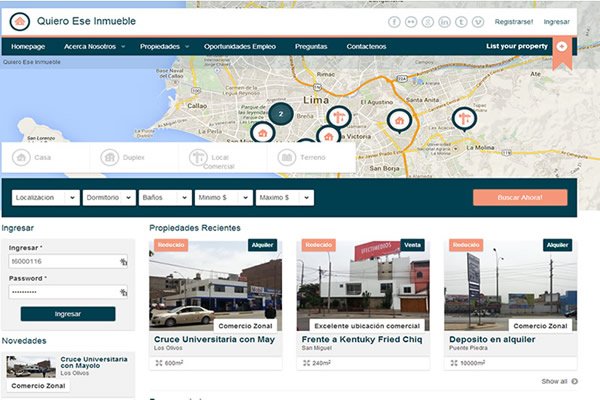Click the plus icon beside List your property
The image size is (600, 400).
pyautogui.click(x=562, y=46)
